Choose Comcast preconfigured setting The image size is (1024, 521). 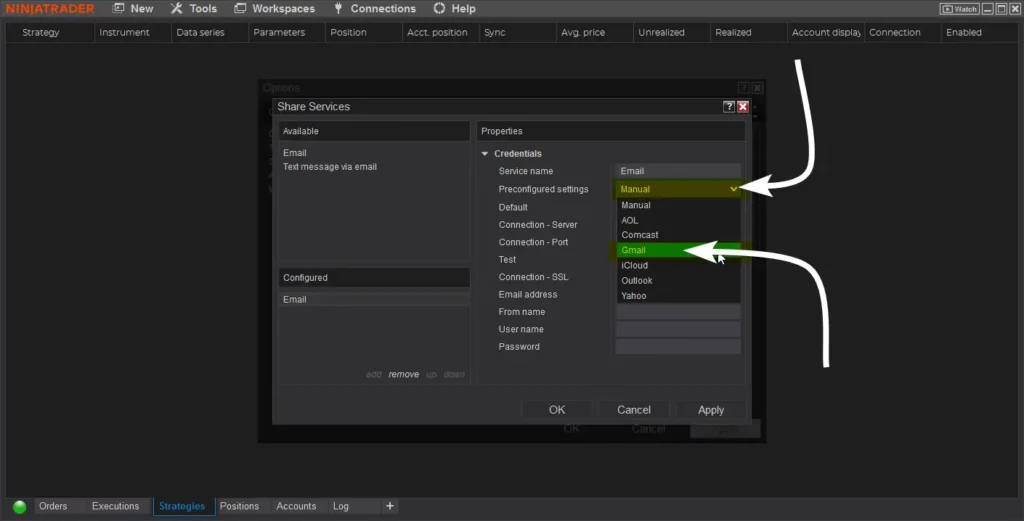pyautogui.click(x=678, y=235)
